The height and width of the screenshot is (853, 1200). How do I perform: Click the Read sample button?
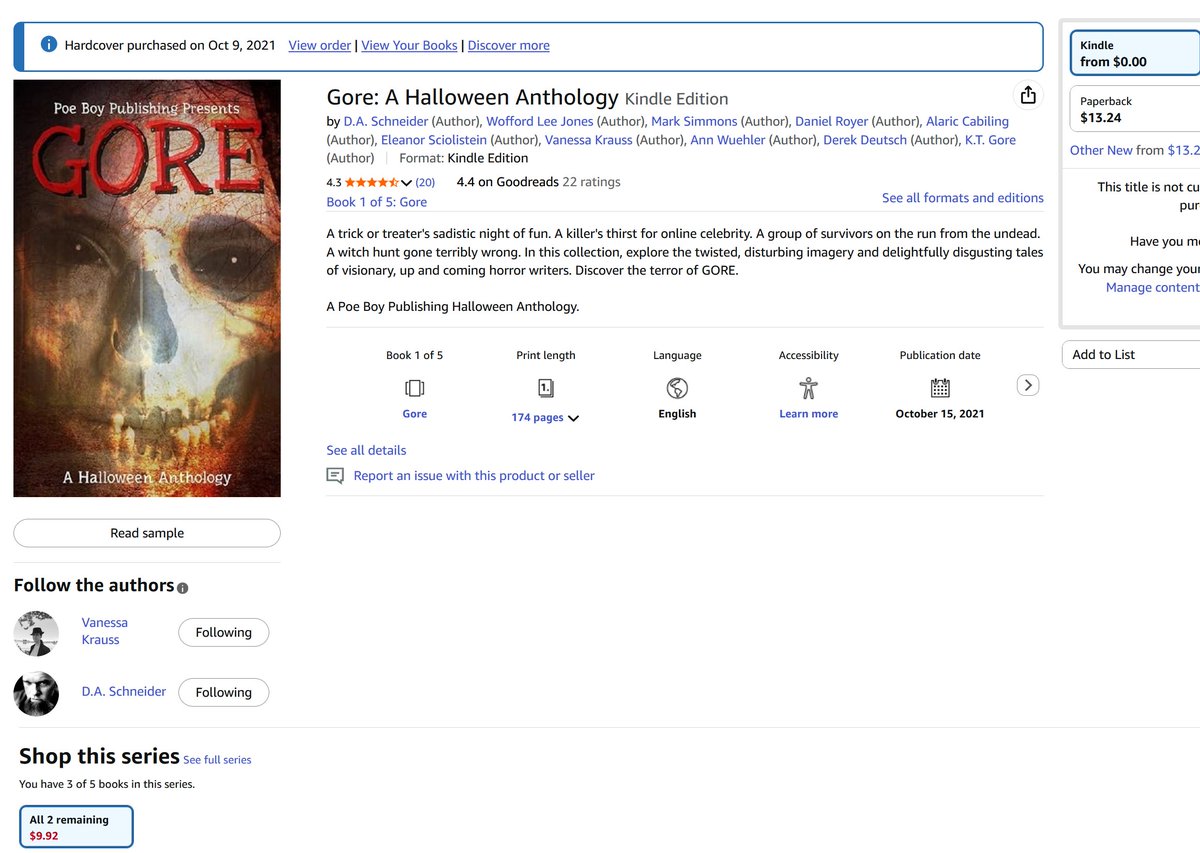[x=147, y=533]
